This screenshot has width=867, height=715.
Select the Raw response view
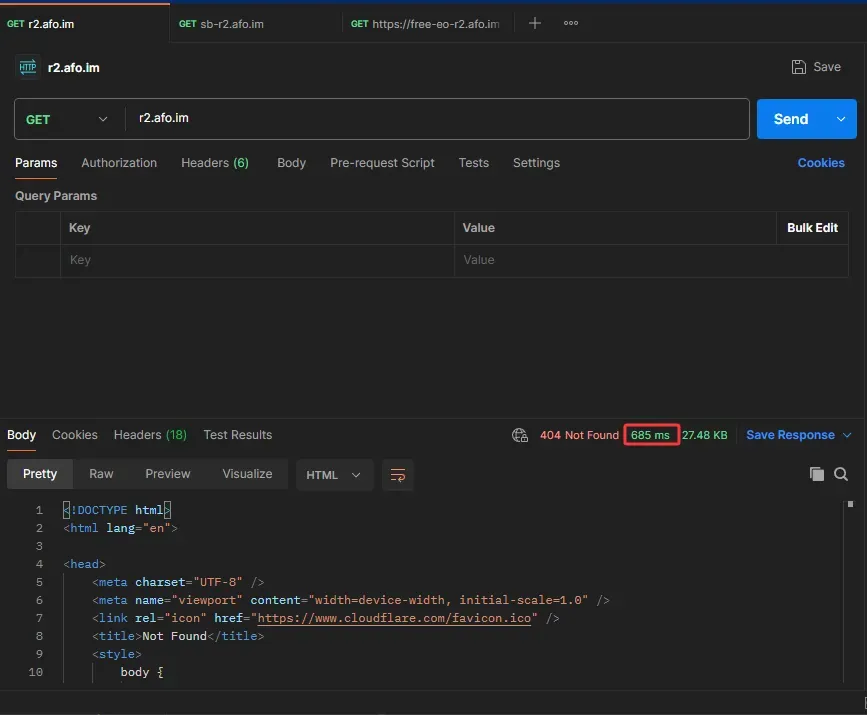pyautogui.click(x=101, y=474)
